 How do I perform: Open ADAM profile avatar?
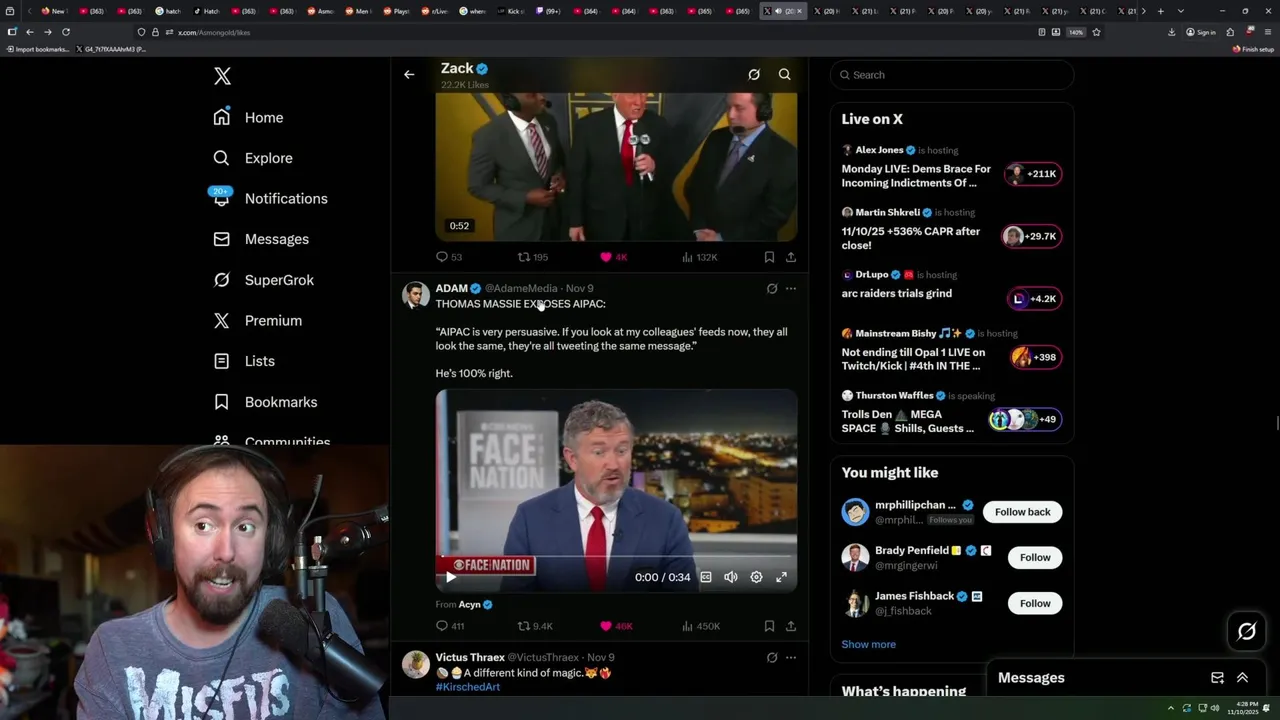tap(416, 295)
